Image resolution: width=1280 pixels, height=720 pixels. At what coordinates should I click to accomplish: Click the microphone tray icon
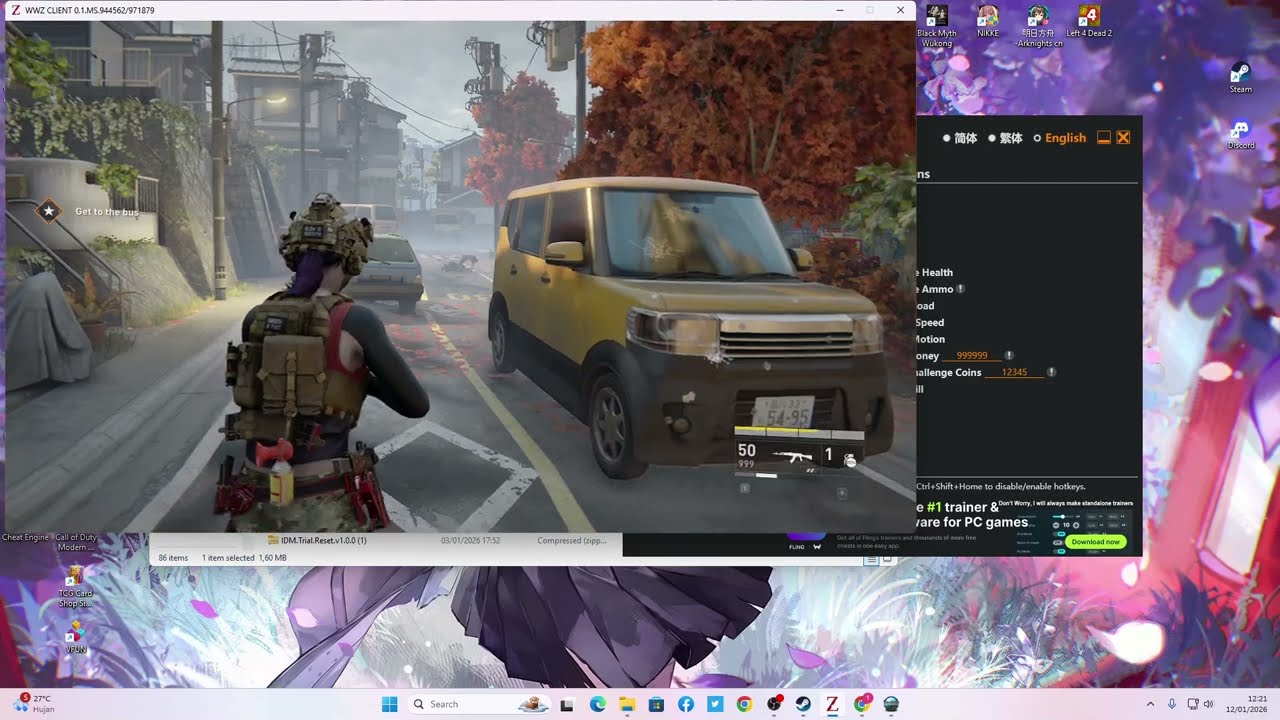click(x=1171, y=704)
